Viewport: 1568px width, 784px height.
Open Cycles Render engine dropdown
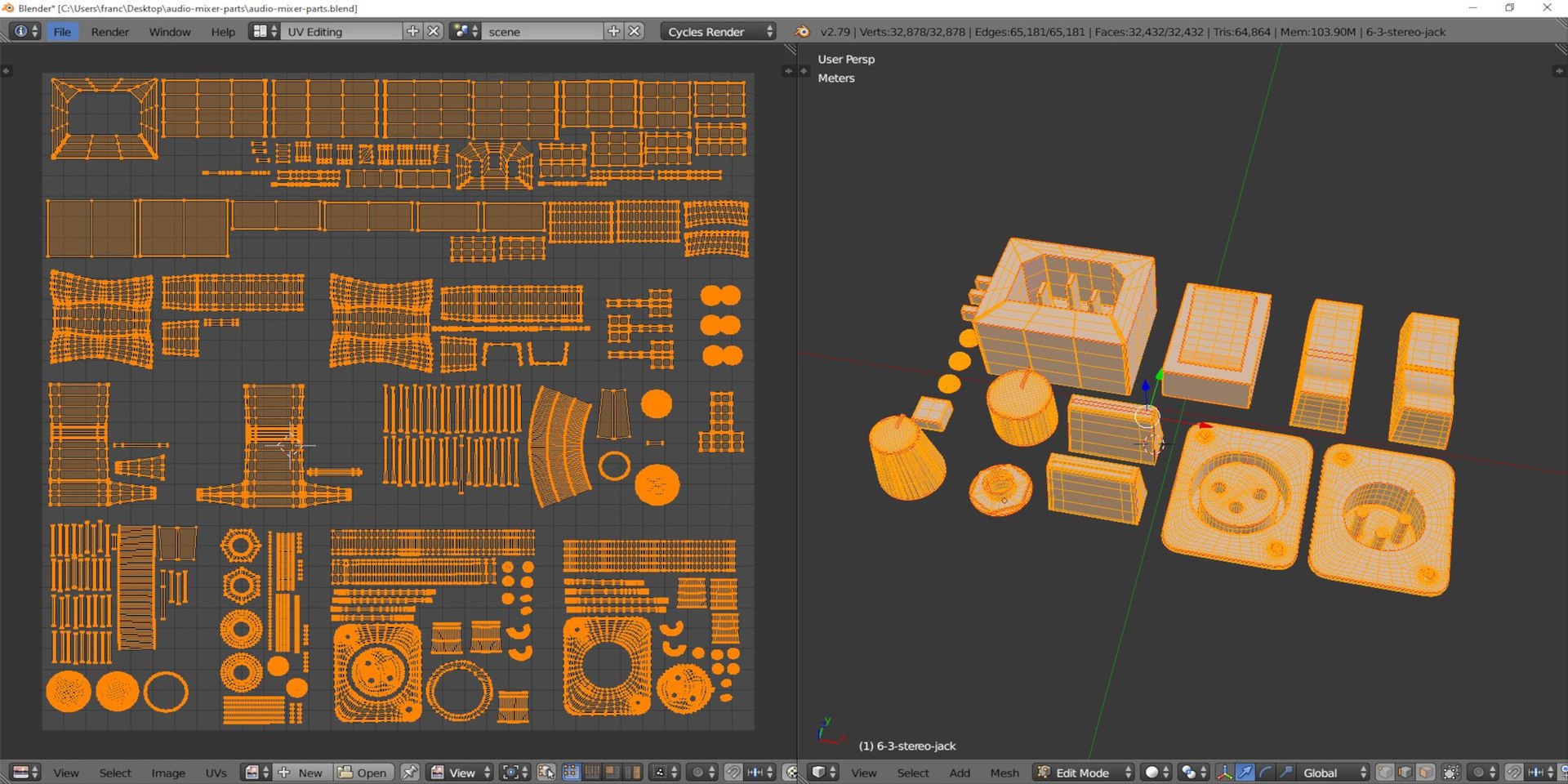click(718, 31)
